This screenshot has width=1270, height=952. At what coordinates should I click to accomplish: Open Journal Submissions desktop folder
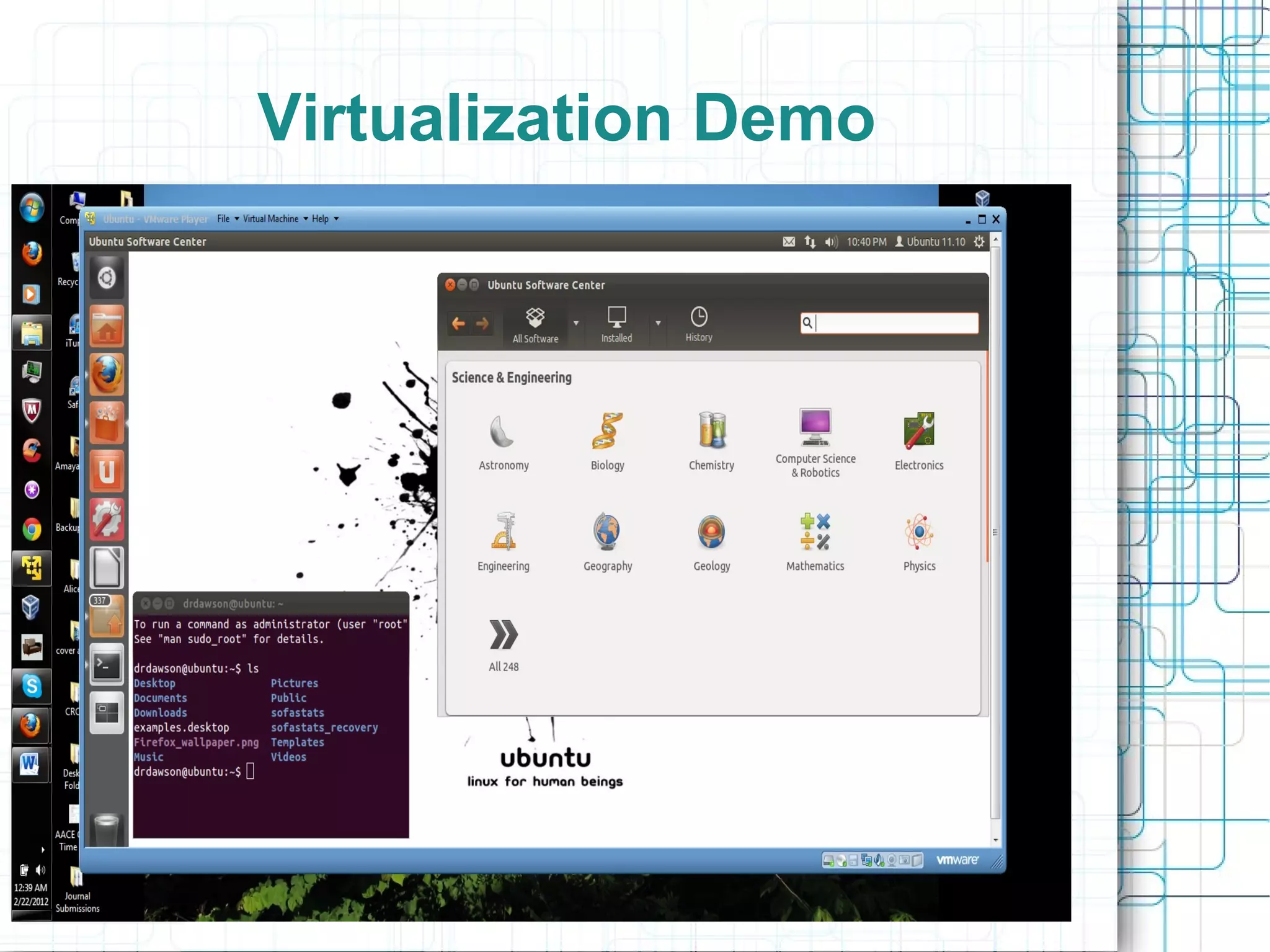(x=77, y=891)
